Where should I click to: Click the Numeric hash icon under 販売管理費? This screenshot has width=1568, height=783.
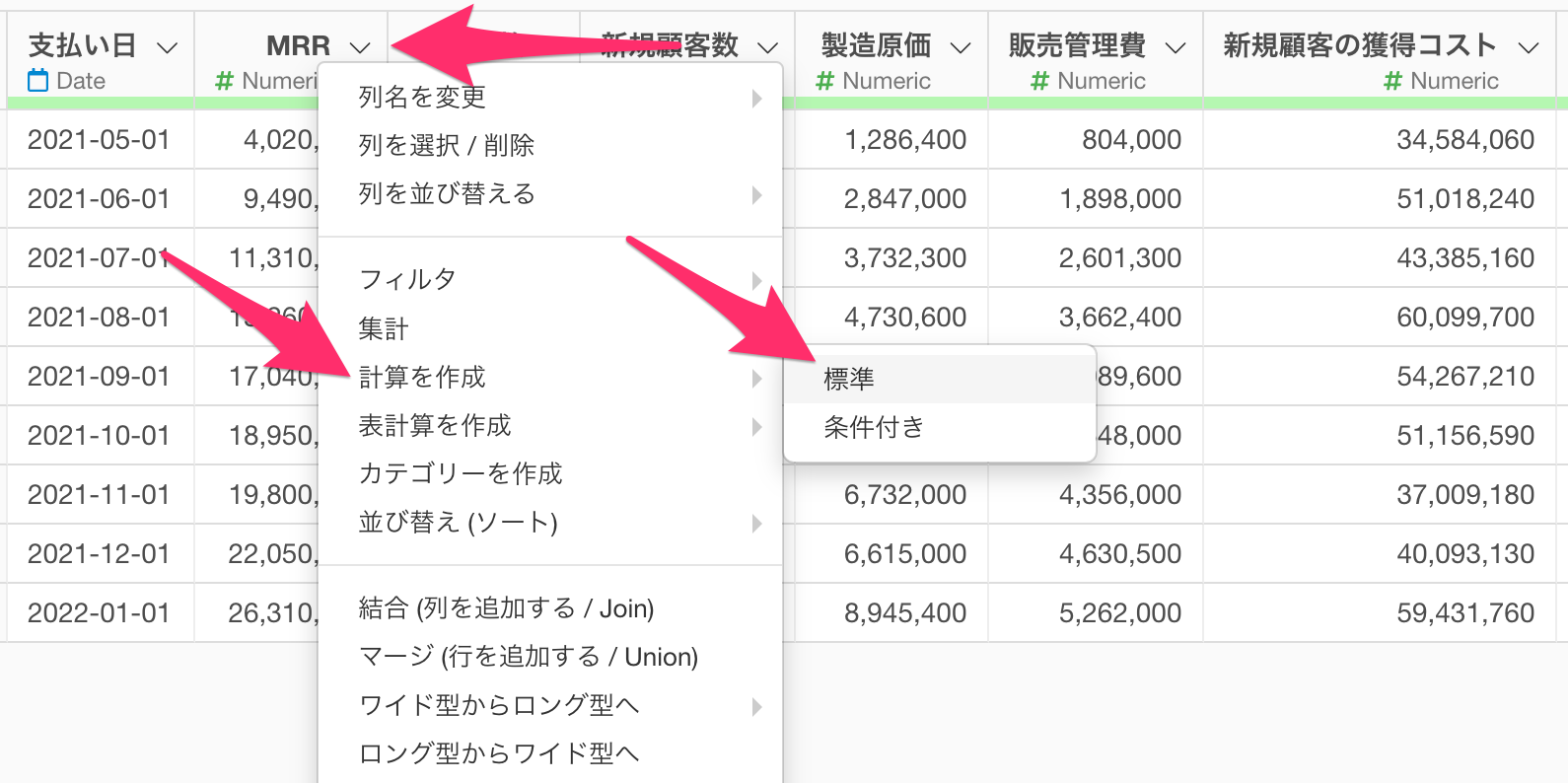(1039, 81)
